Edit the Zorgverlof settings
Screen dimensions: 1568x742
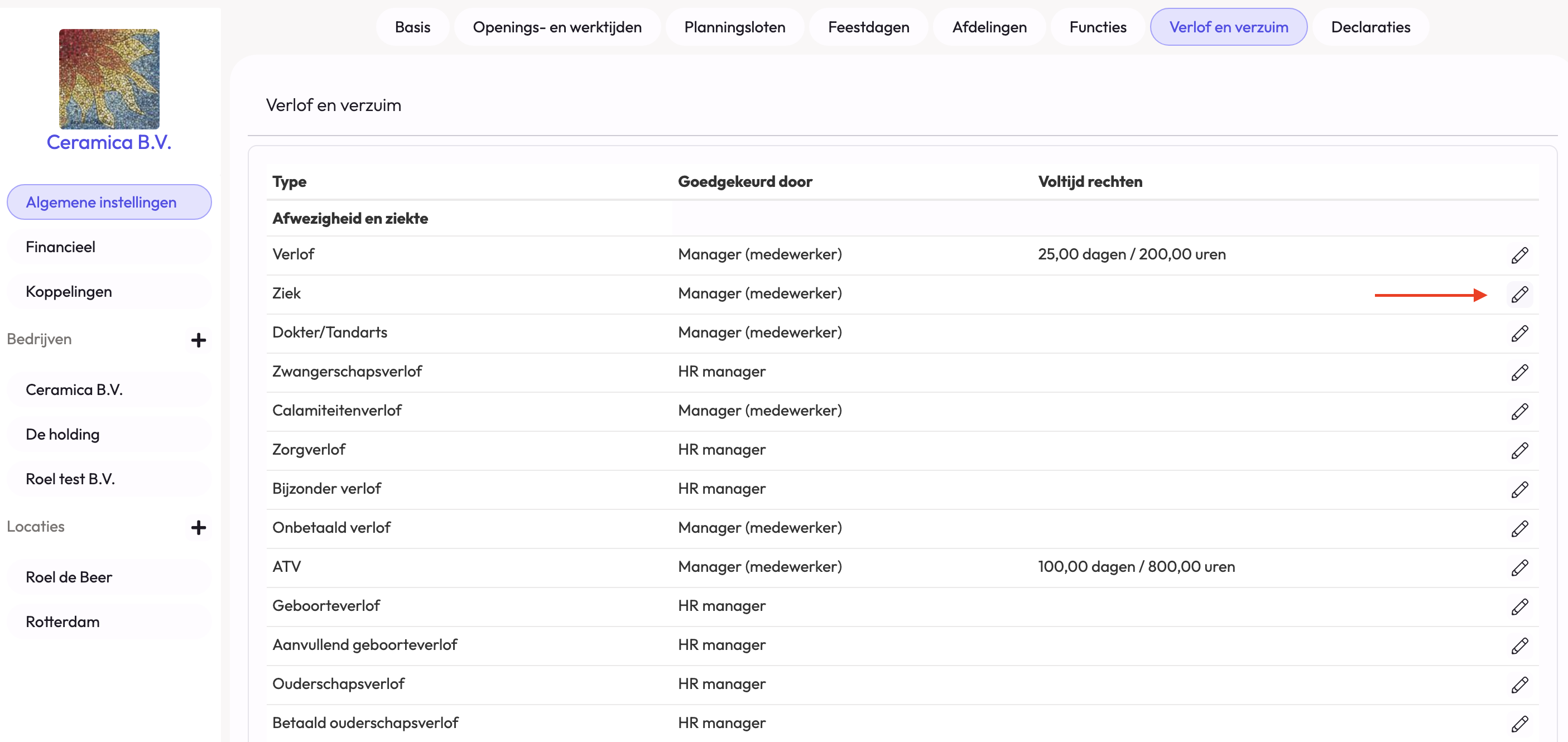pos(1519,450)
